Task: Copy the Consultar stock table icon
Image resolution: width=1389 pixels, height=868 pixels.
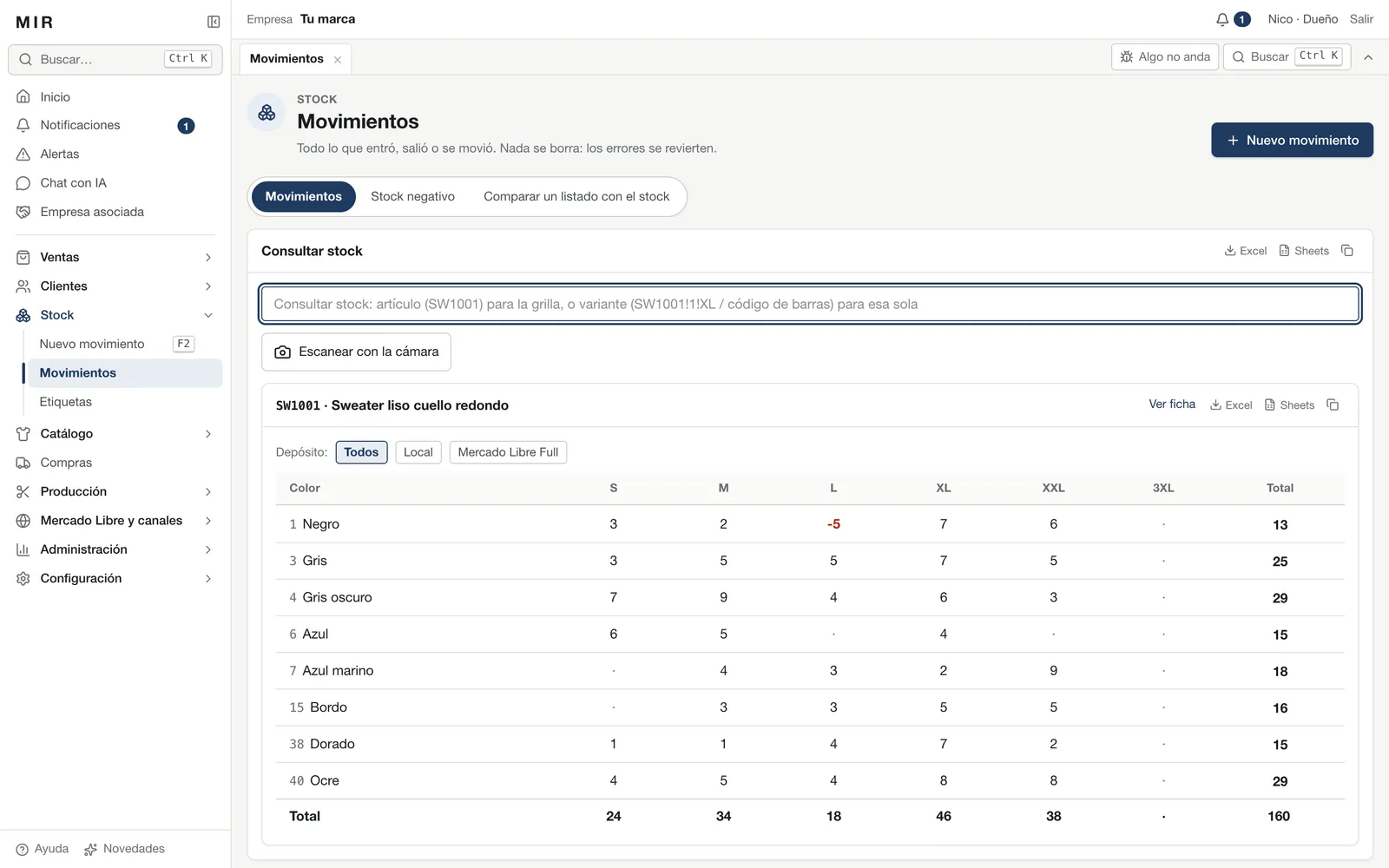Action: tap(1347, 251)
